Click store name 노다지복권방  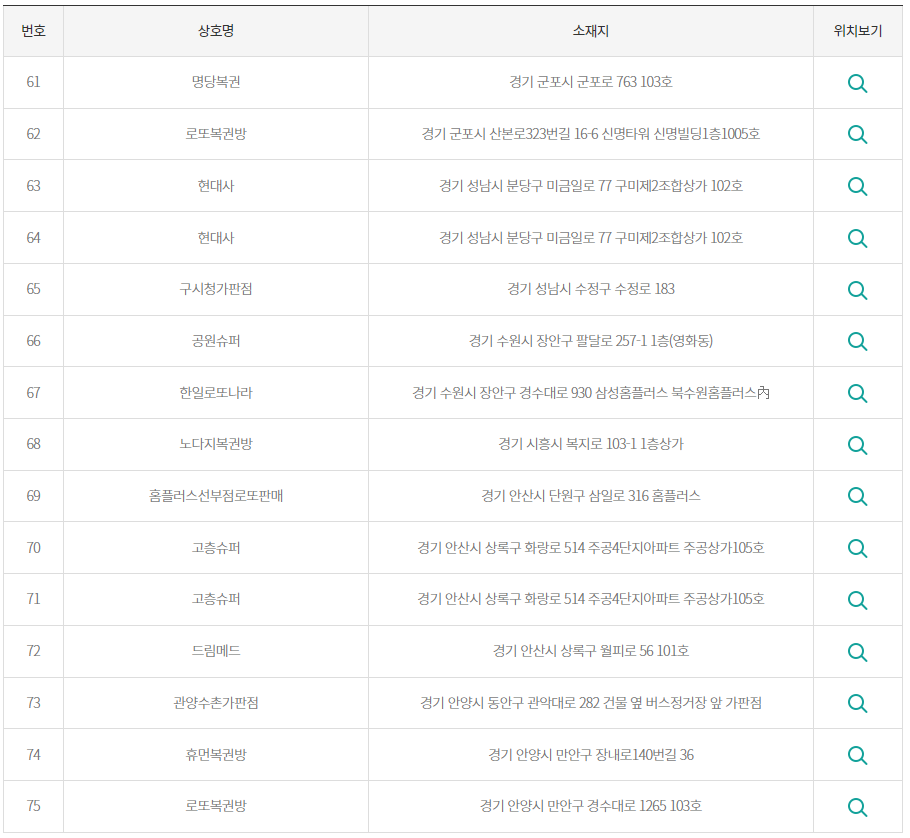click(216, 444)
